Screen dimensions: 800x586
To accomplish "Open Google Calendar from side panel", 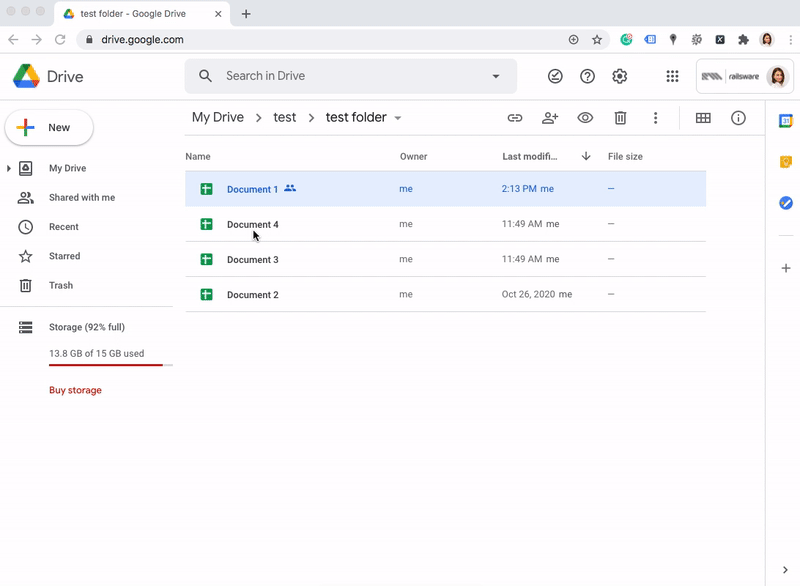I will point(786,121).
